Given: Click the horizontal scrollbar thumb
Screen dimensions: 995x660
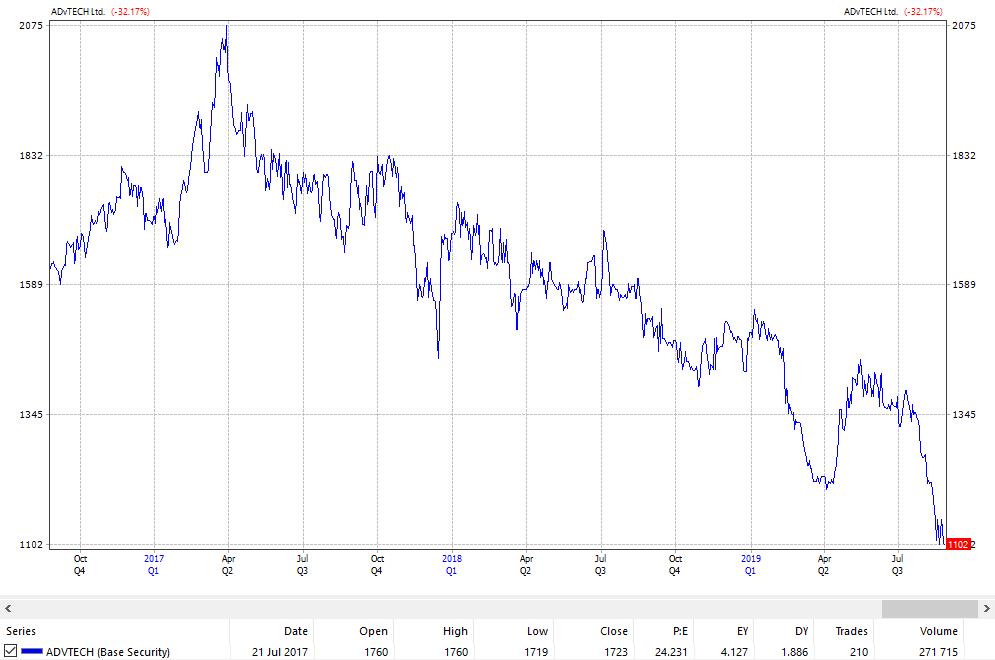Looking at the screenshot, I should 929,609.
